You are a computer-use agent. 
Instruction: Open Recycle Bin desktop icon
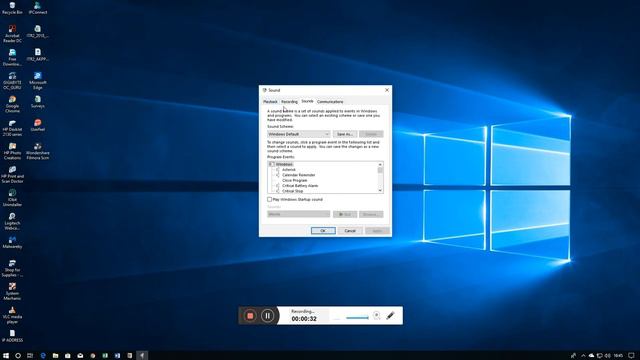(12, 8)
